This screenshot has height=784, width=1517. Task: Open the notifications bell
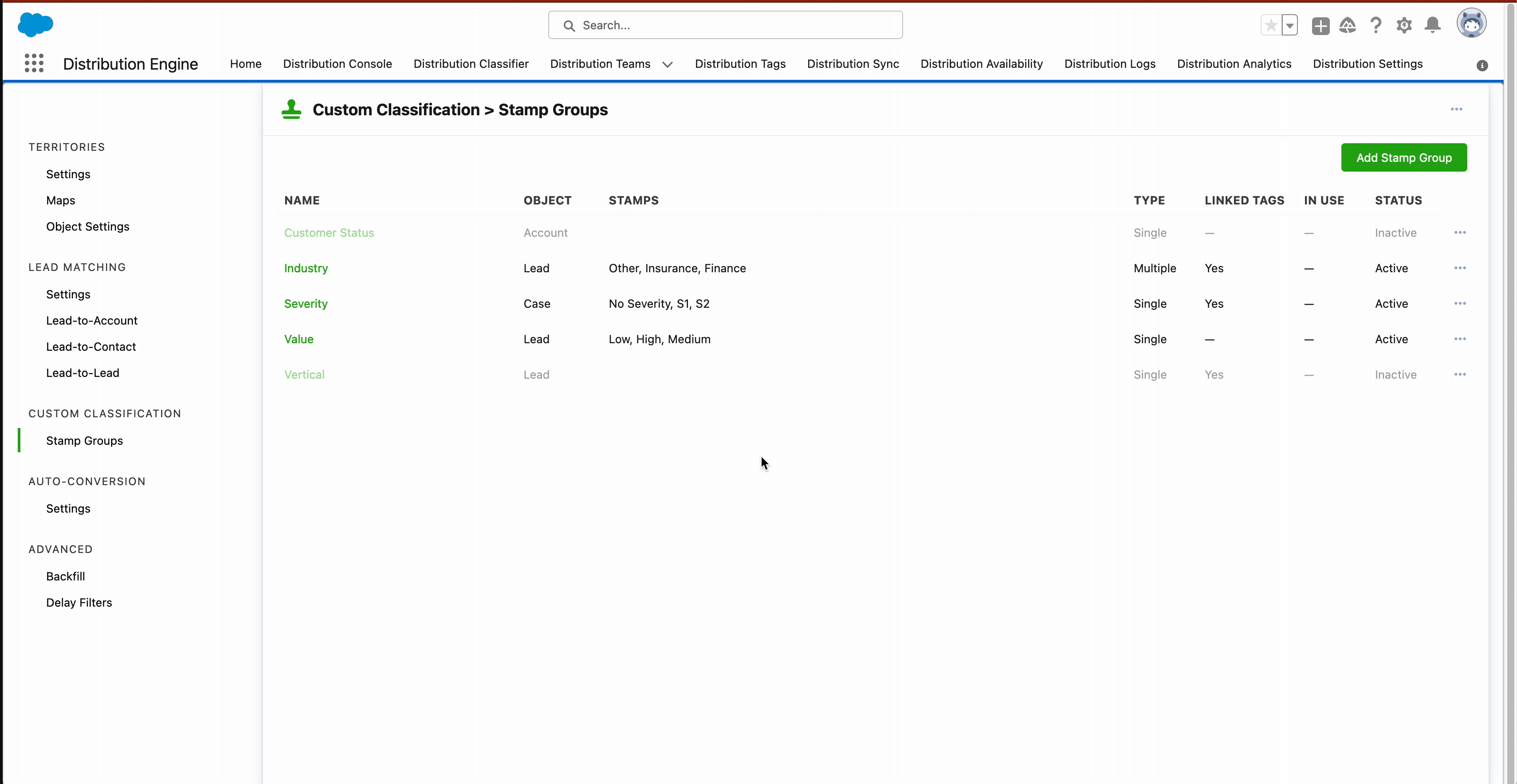pyautogui.click(x=1433, y=25)
